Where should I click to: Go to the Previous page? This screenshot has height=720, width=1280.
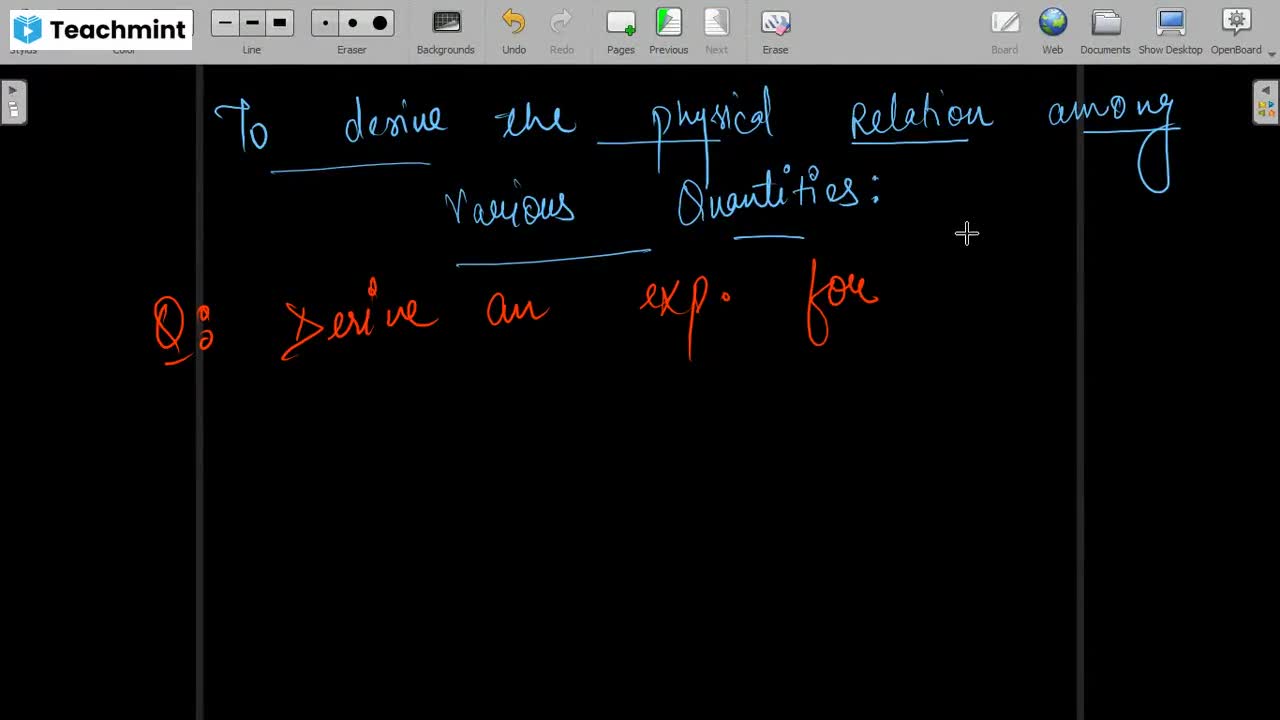click(x=668, y=23)
